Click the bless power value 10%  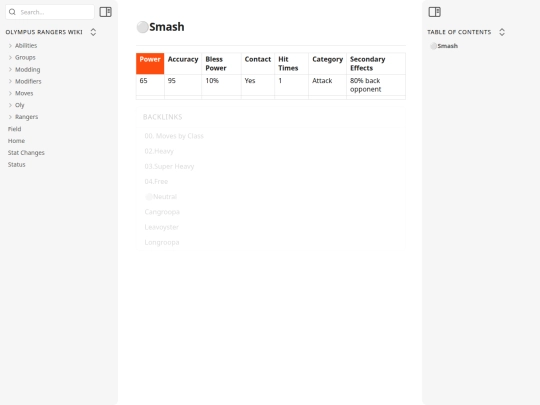tap(212, 81)
